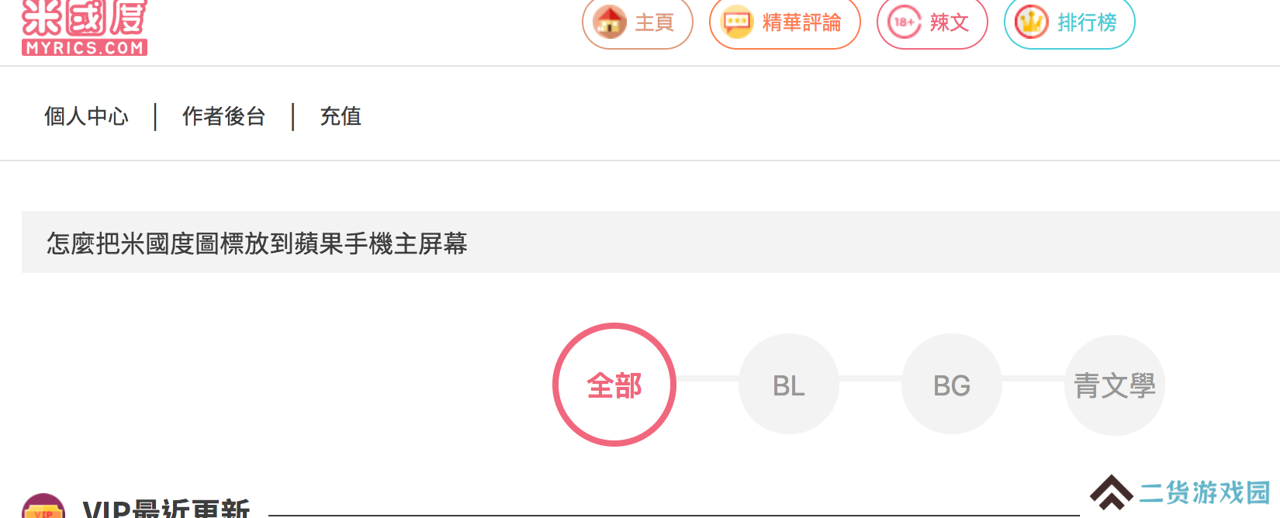Click the house icon beside 主頁
This screenshot has width=1280, height=518.
pyautogui.click(x=609, y=22)
